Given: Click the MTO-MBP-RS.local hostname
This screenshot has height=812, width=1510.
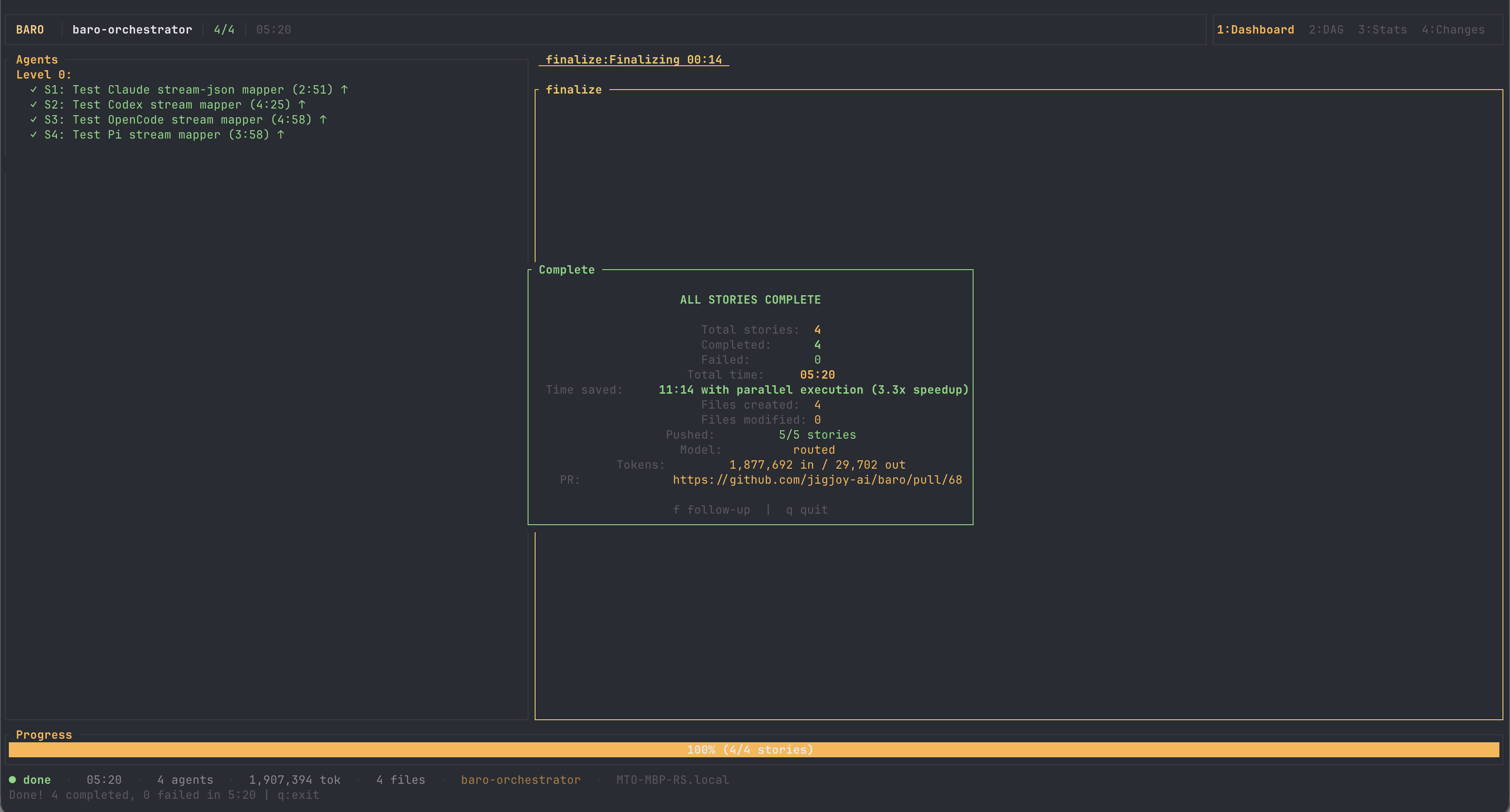Looking at the screenshot, I should pos(672,779).
